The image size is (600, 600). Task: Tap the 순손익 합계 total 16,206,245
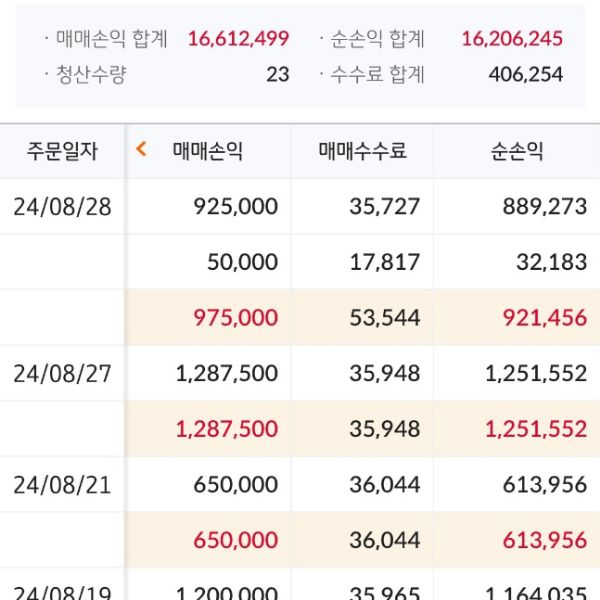(x=512, y=39)
